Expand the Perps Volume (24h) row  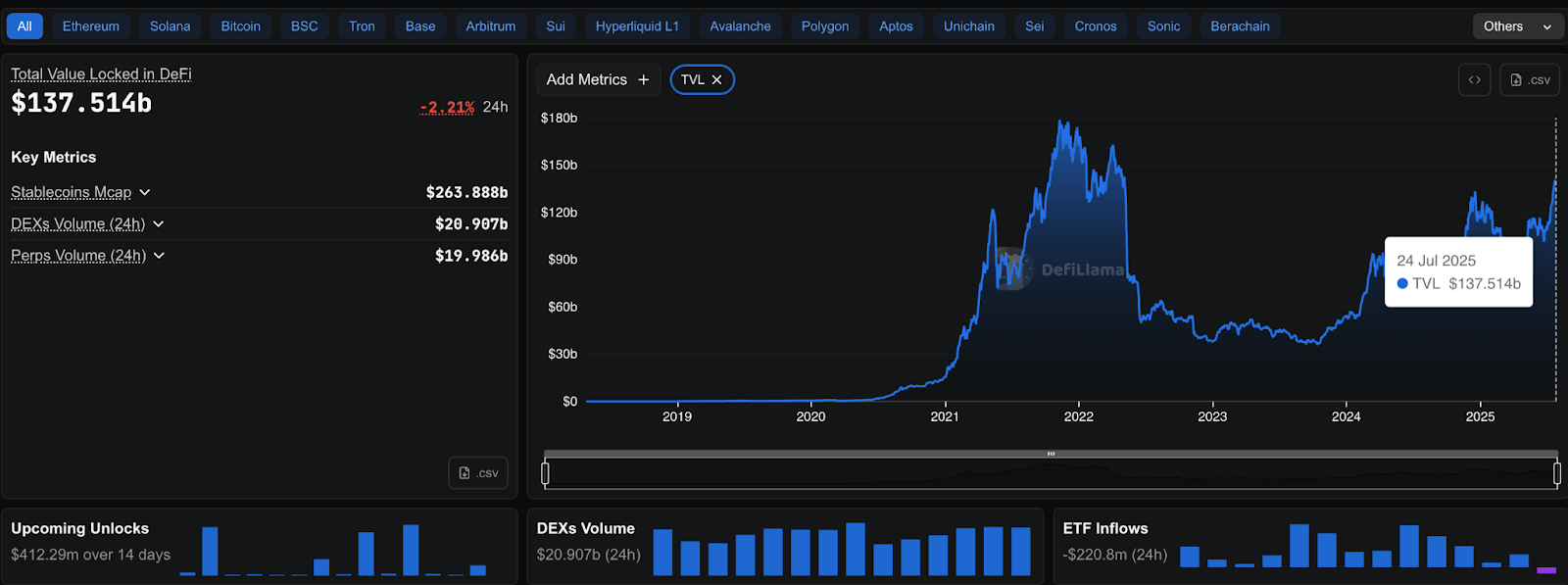coord(160,256)
